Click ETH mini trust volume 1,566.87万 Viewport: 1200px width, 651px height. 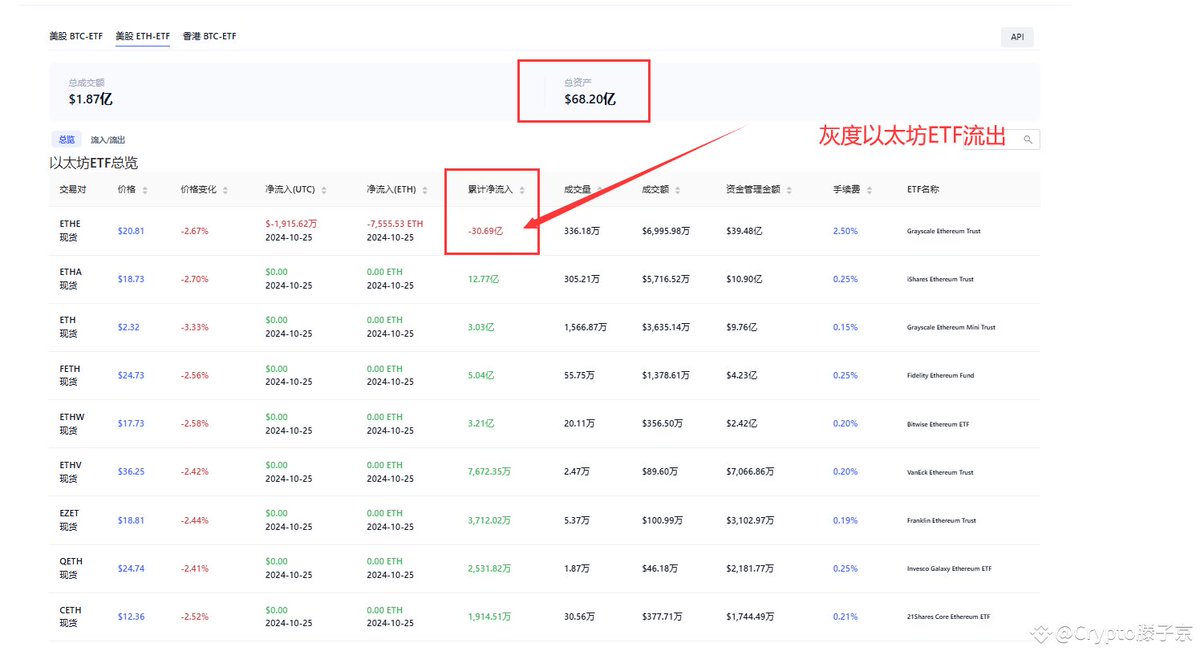pos(585,327)
